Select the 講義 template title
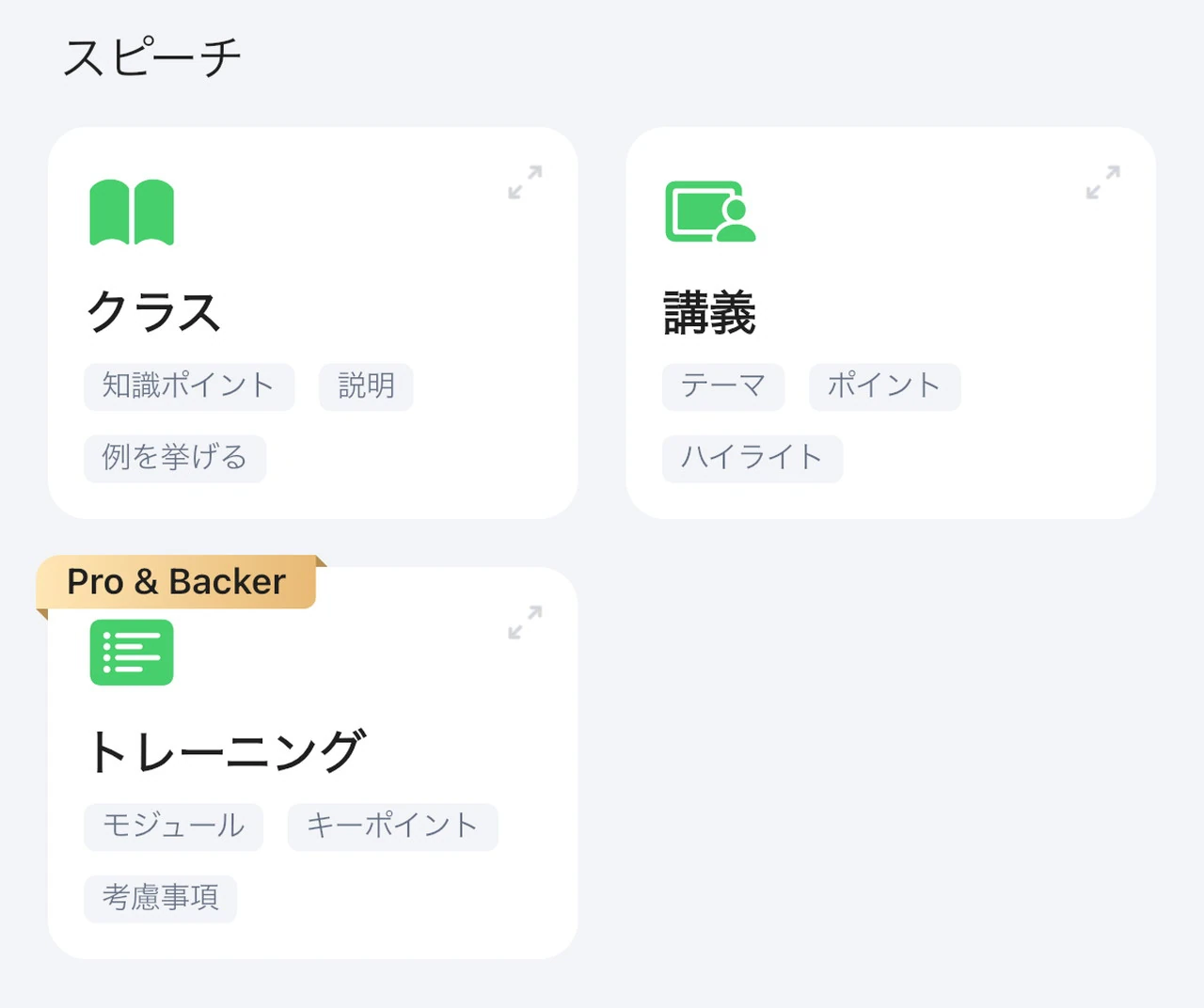This screenshot has width=1204, height=1008. coord(710,312)
